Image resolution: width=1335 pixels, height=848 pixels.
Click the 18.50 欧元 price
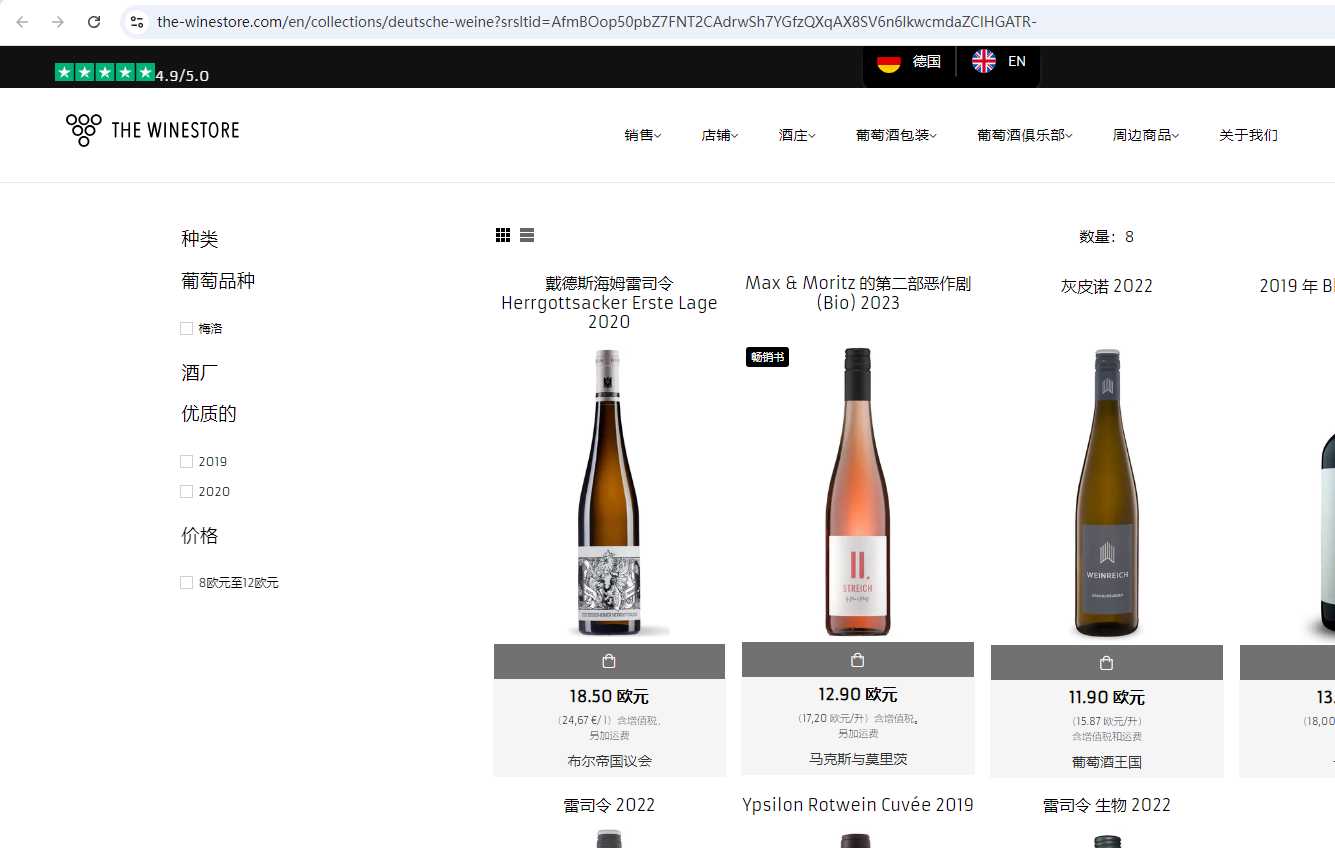tap(609, 696)
